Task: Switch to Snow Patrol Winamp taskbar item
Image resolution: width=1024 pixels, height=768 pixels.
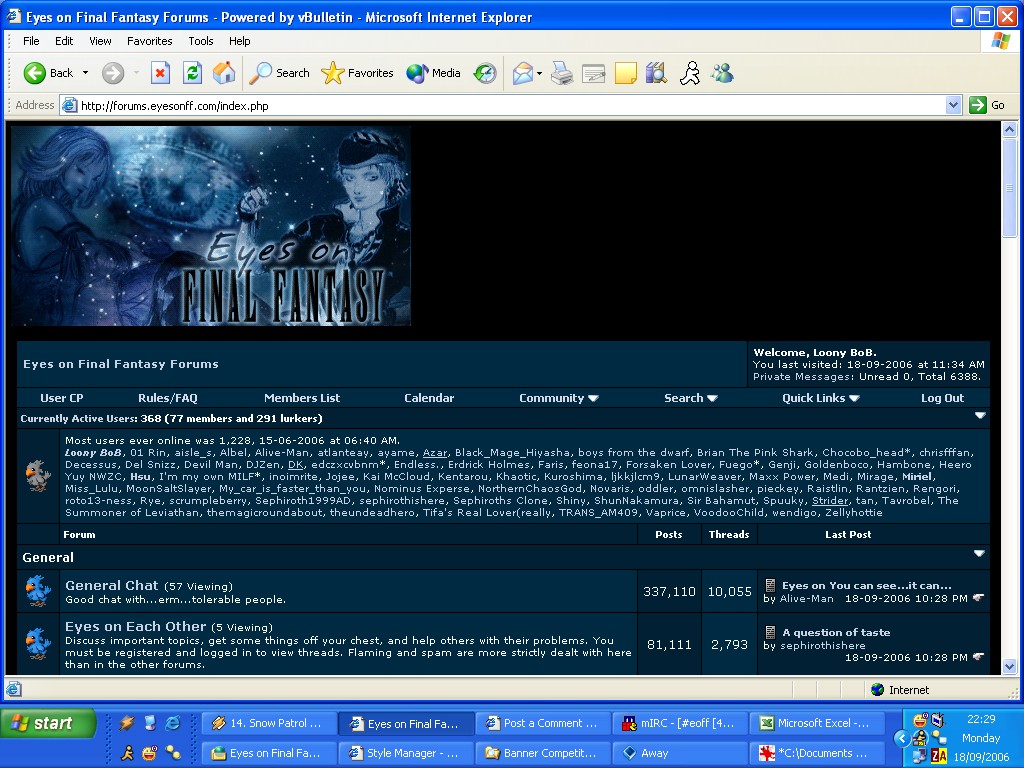Action: [268, 724]
